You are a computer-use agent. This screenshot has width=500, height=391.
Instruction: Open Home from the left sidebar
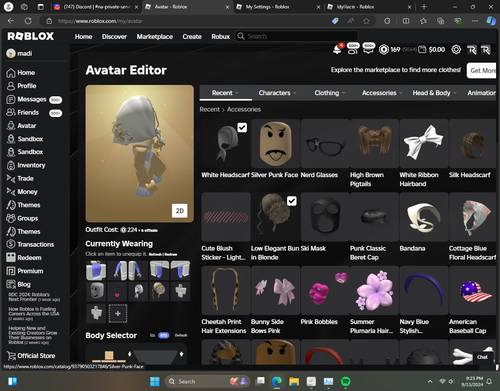(x=21, y=73)
